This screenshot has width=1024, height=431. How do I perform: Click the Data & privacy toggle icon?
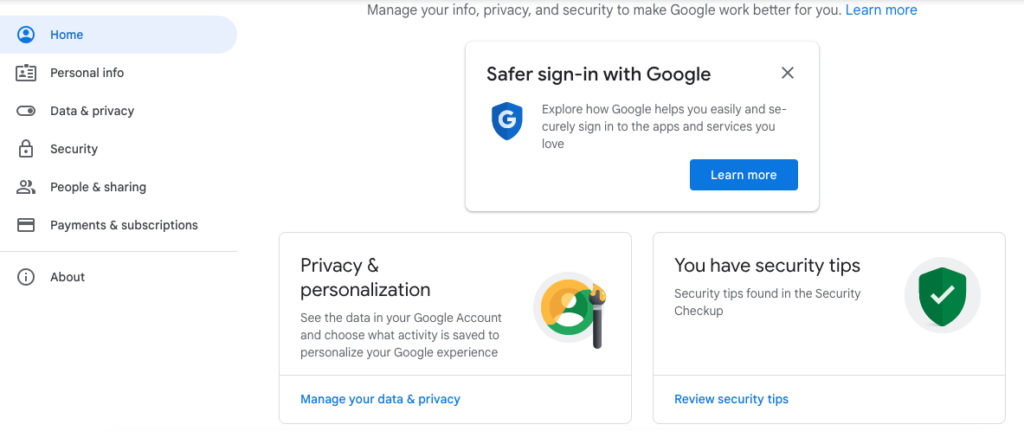point(25,111)
